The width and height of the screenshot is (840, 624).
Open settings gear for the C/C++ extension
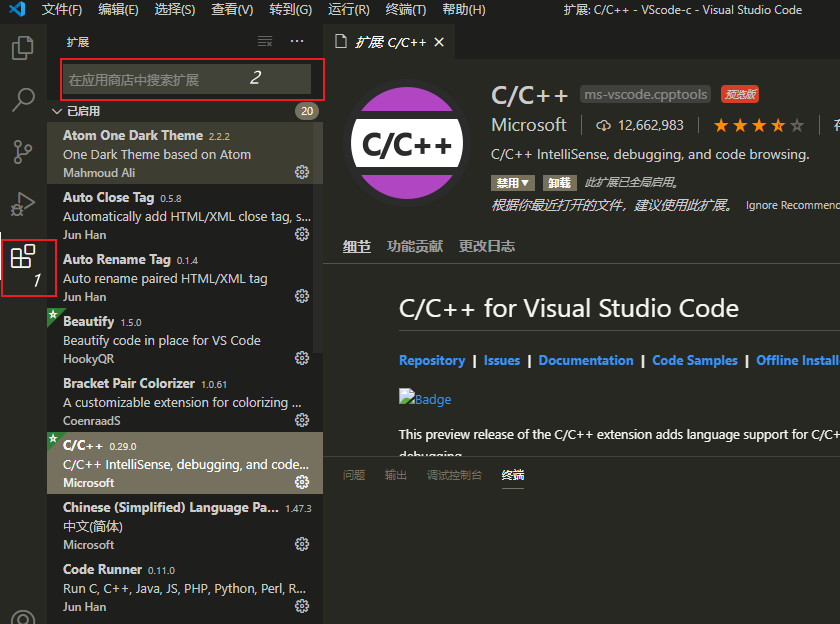pyautogui.click(x=302, y=482)
